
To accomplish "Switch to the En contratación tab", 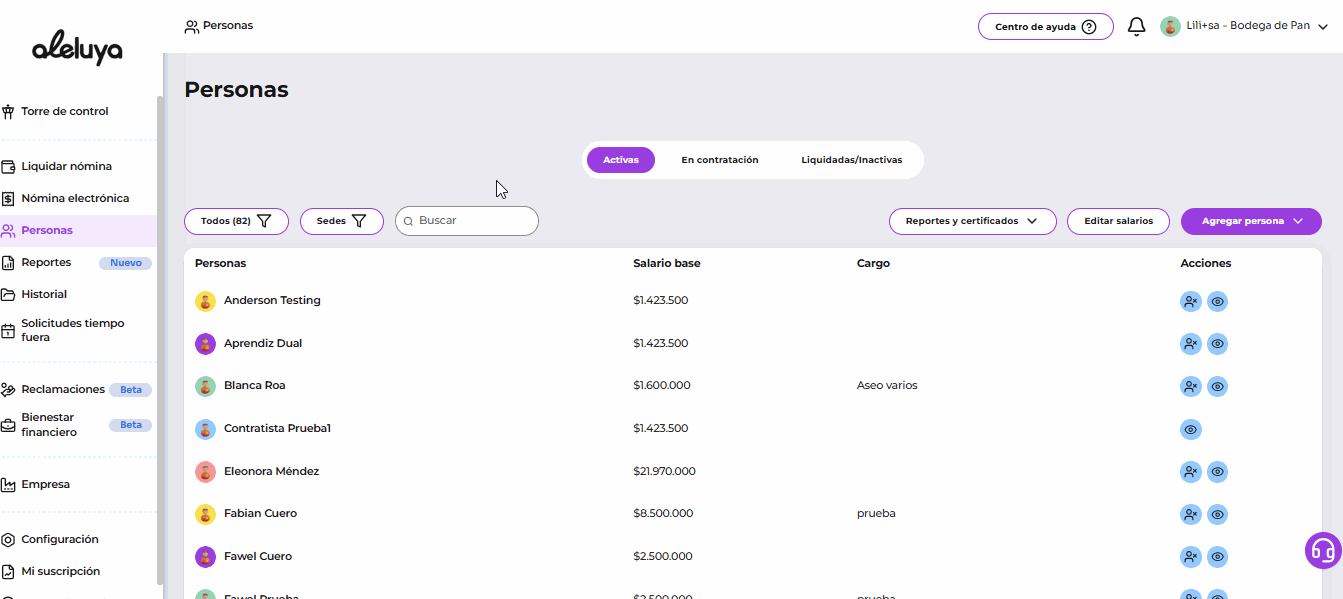I will pyautogui.click(x=719, y=160).
